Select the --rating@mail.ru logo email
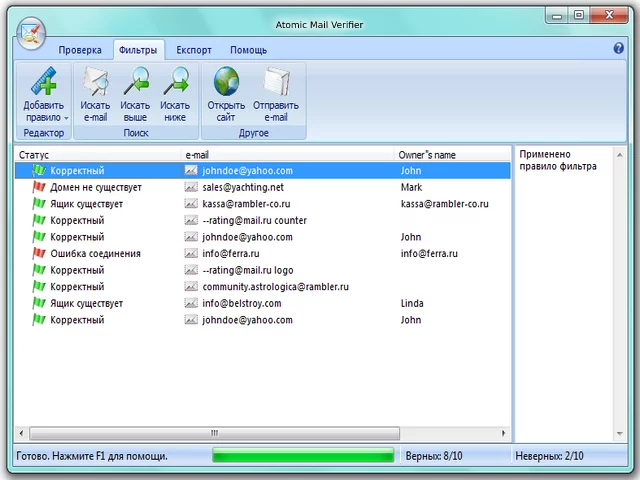 [248, 270]
